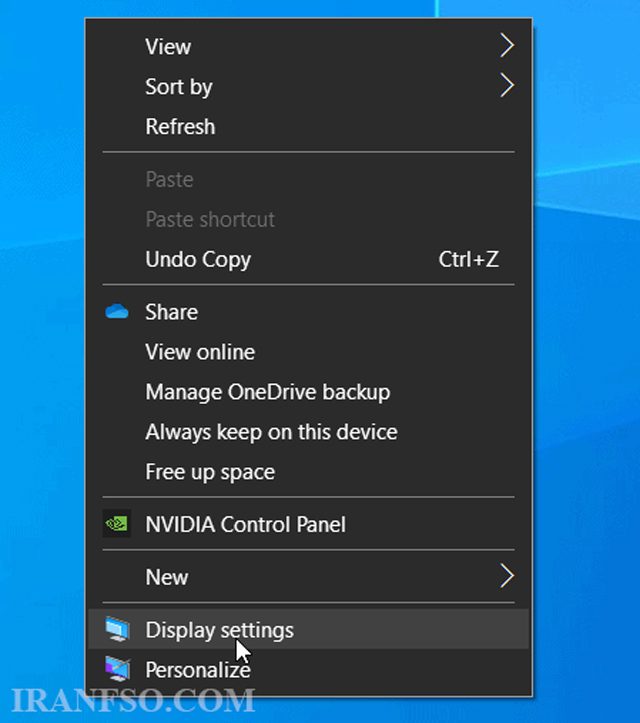640x723 pixels.
Task: Launch NVIDIA Control Panel
Action: pos(308,524)
